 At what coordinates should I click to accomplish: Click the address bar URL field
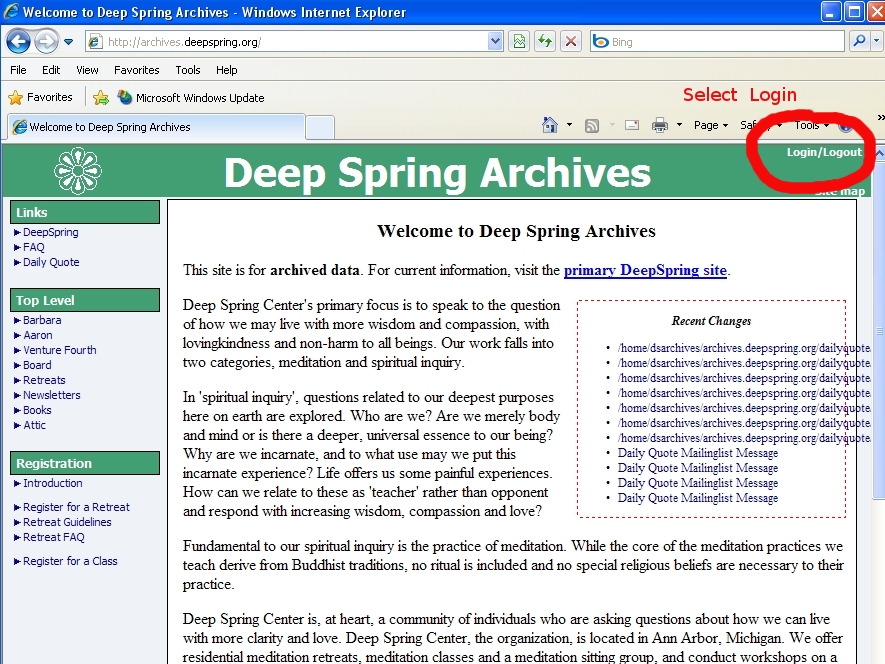pos(286,42)
